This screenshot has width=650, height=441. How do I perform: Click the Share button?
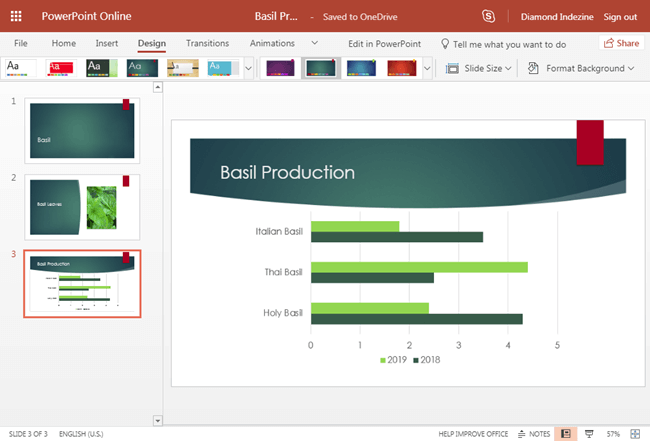tap(620, 44)
